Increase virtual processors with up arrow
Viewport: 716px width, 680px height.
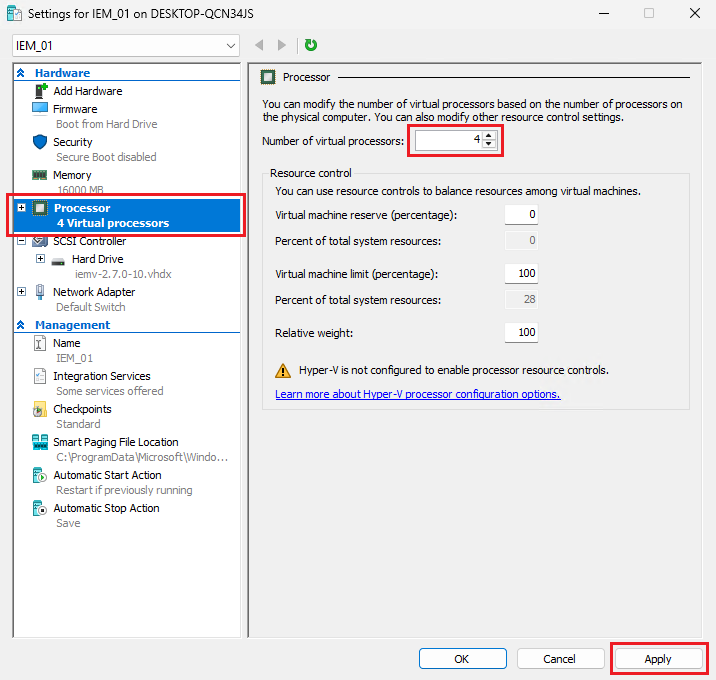(488, 137)
